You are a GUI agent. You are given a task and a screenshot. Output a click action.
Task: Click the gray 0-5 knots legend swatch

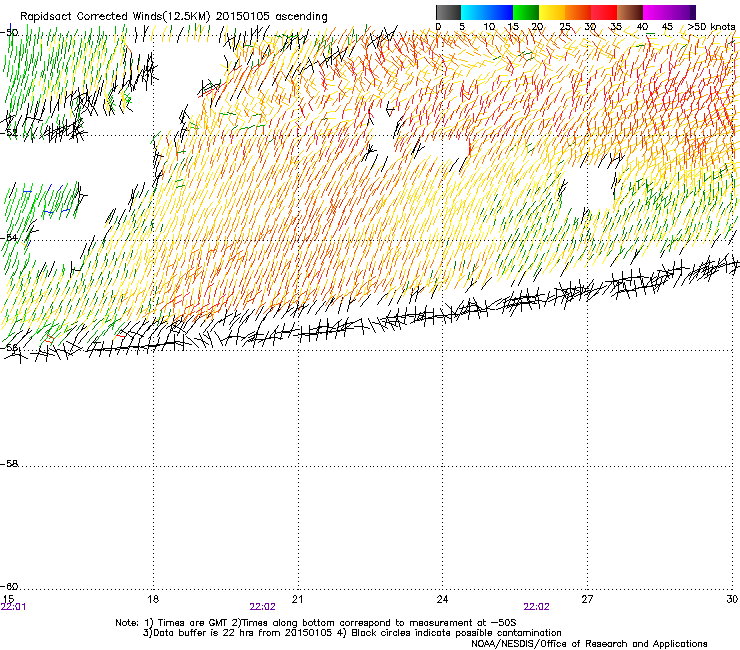(448, 12)
